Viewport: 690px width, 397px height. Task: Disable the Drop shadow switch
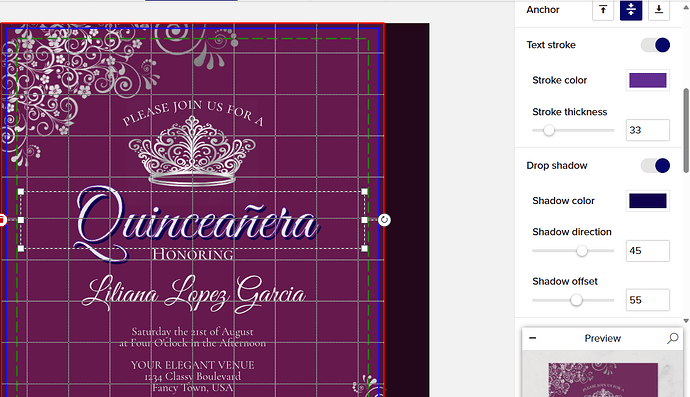click(x=655, y=165)
